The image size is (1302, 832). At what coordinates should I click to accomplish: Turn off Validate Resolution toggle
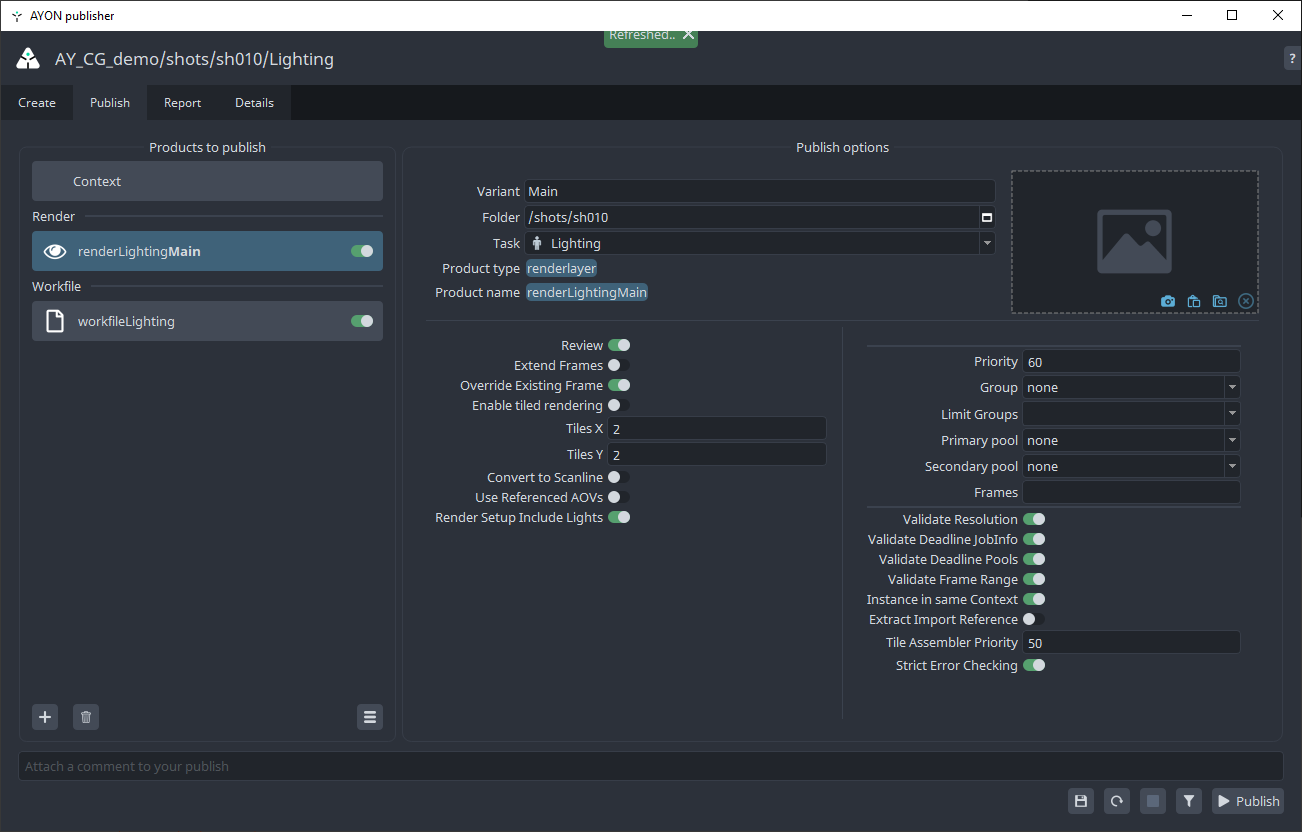coord(1034,520)
